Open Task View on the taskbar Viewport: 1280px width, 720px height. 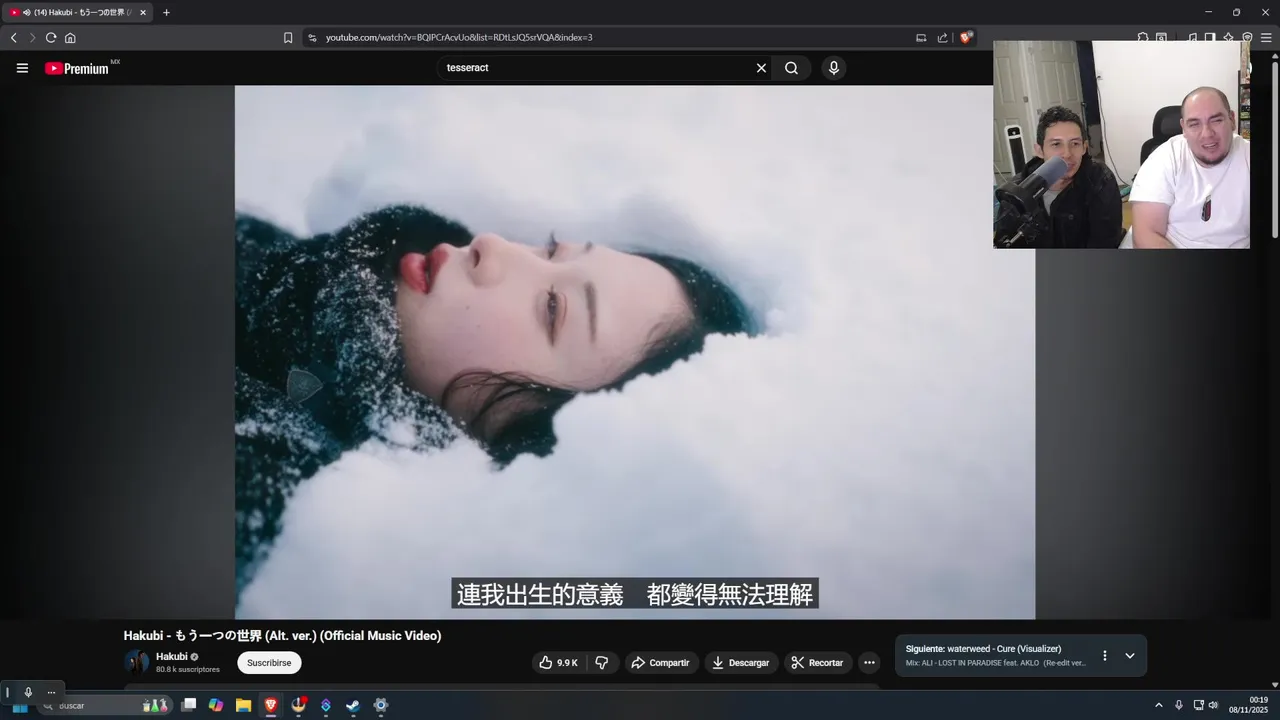point(188,706)
